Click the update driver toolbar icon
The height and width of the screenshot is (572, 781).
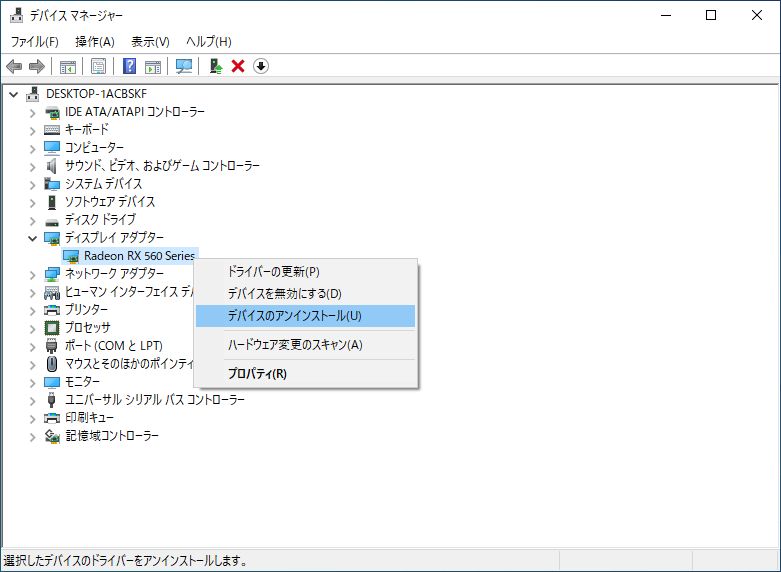[x=216, y=66]
